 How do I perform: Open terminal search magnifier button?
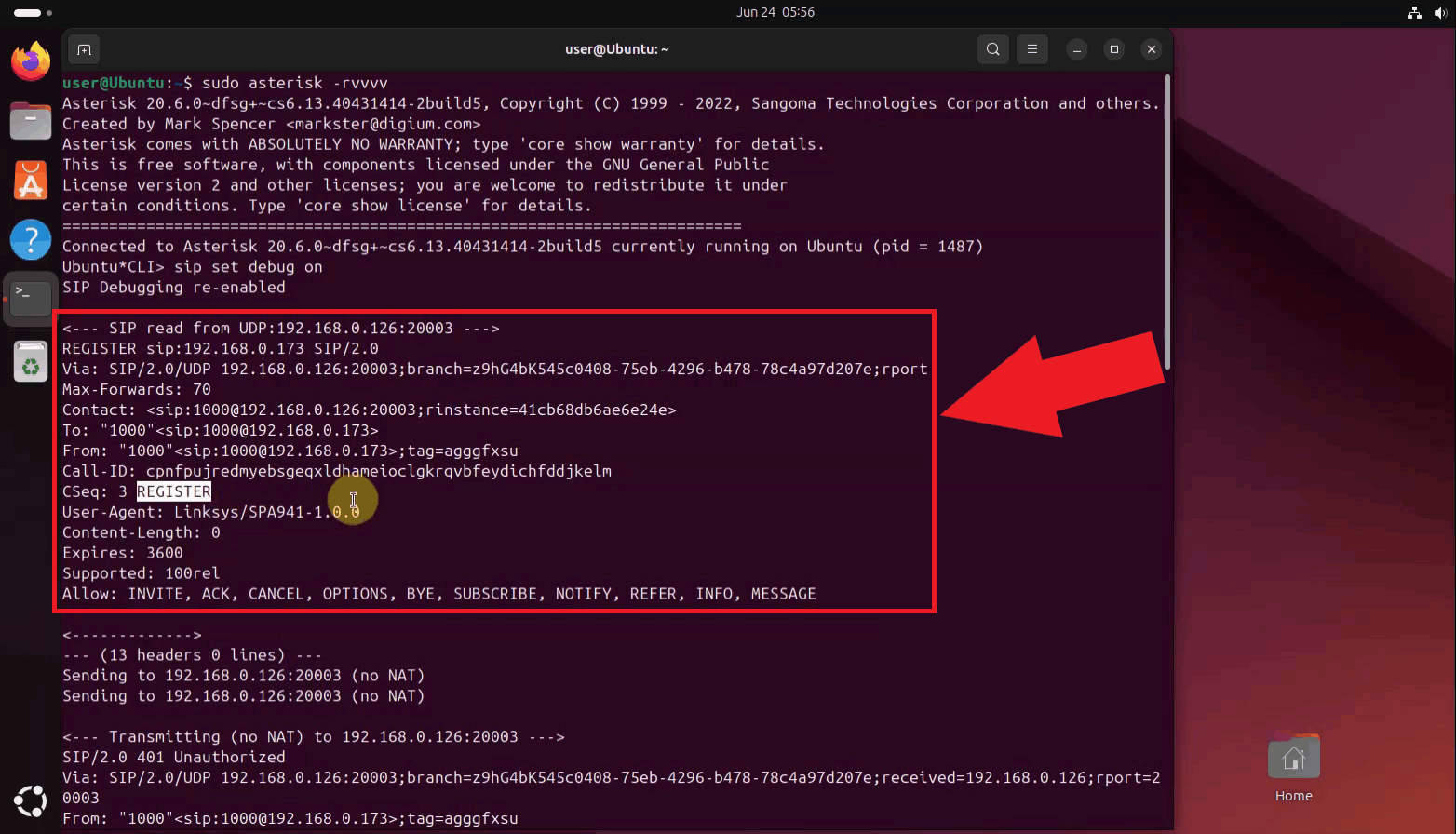[x=993, y=49]
